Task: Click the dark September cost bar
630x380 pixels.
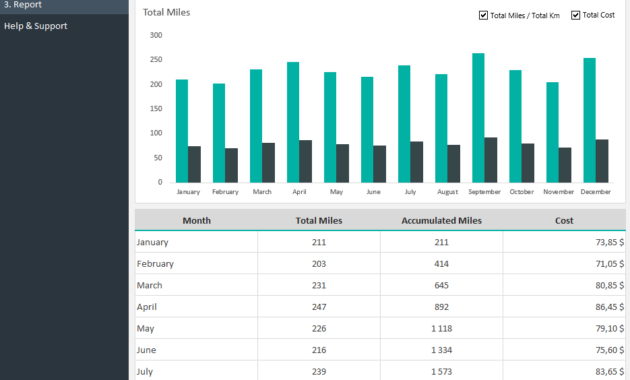Action: click(x=491, y=160)
